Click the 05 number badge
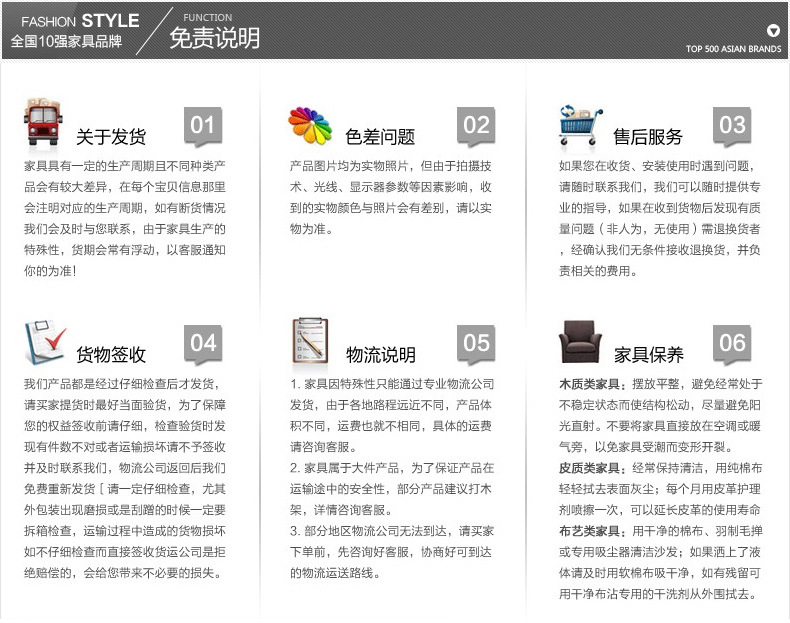The height and width of the screenshot is (623, 790). (476, 344)
